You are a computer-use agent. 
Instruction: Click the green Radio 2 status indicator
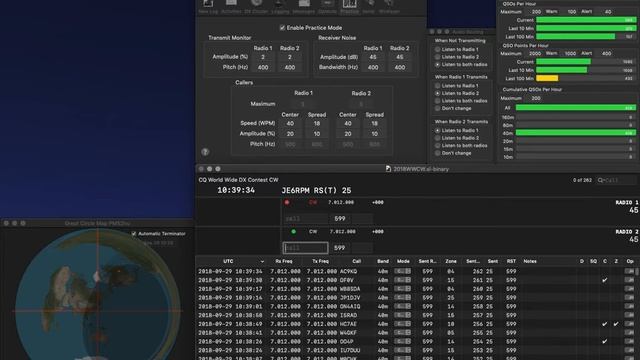coord(293,231)
